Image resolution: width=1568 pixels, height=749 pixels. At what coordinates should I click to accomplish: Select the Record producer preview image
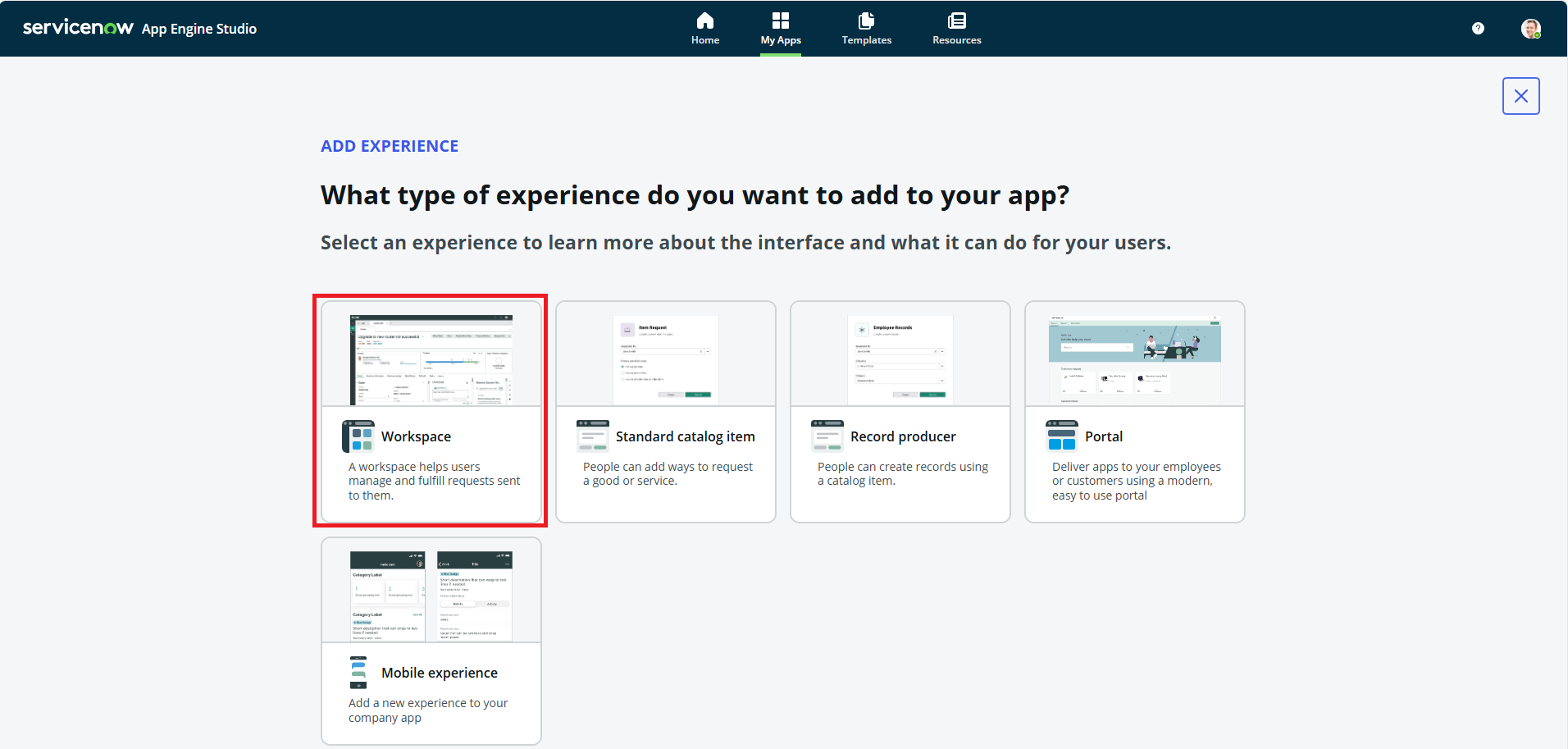point(900,359)
